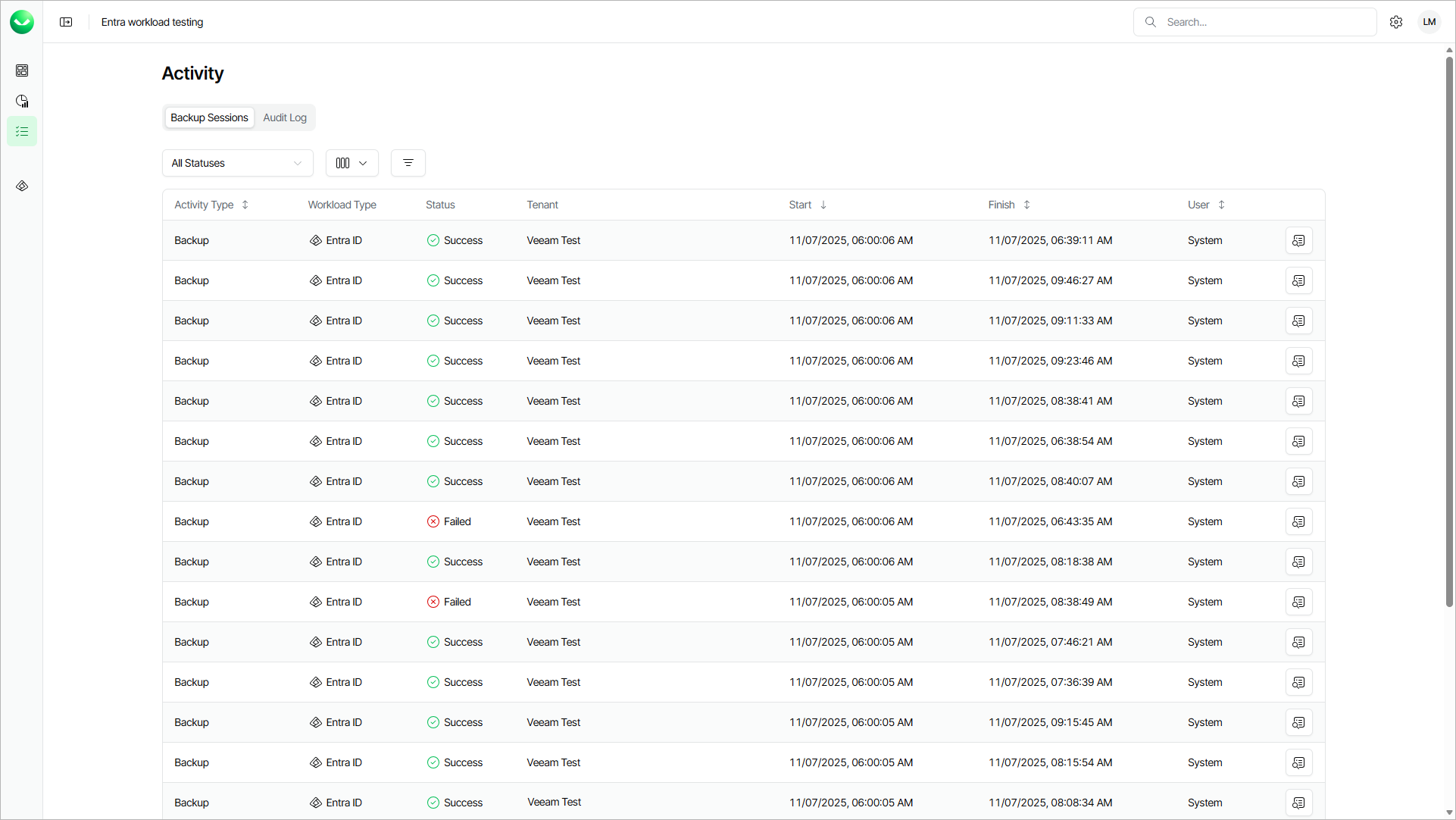Toggle the sidebar panel collapse icon
Image resolution: width=1456 pixels, height=820 pixels.
point(66,22)
